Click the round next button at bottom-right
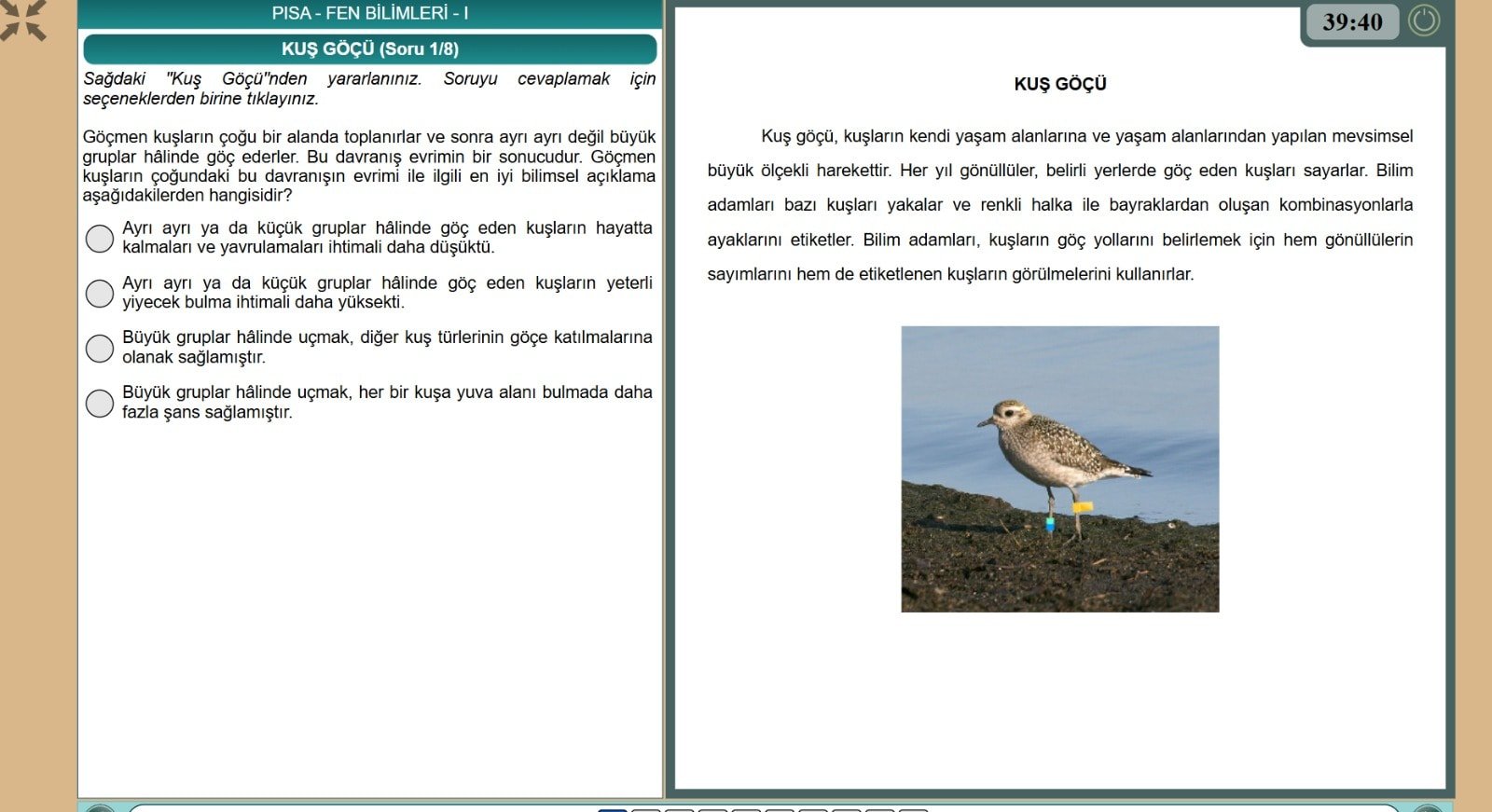Screen dimensions: 1492x812 click(x=1428, y=808)
